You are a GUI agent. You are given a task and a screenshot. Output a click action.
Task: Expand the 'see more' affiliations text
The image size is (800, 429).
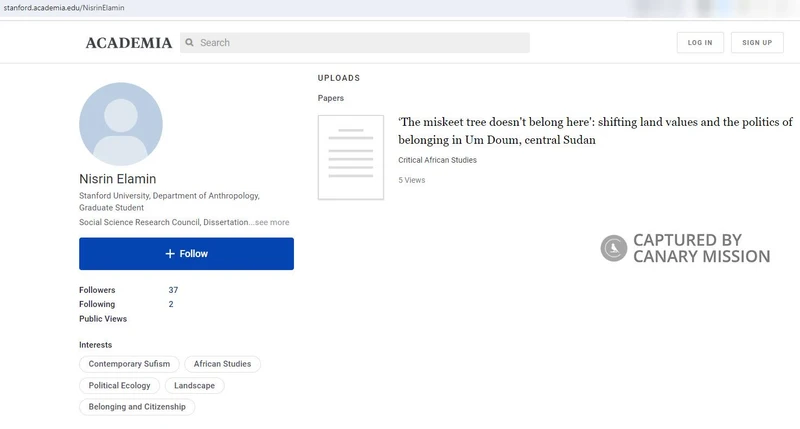pos(271,223)
